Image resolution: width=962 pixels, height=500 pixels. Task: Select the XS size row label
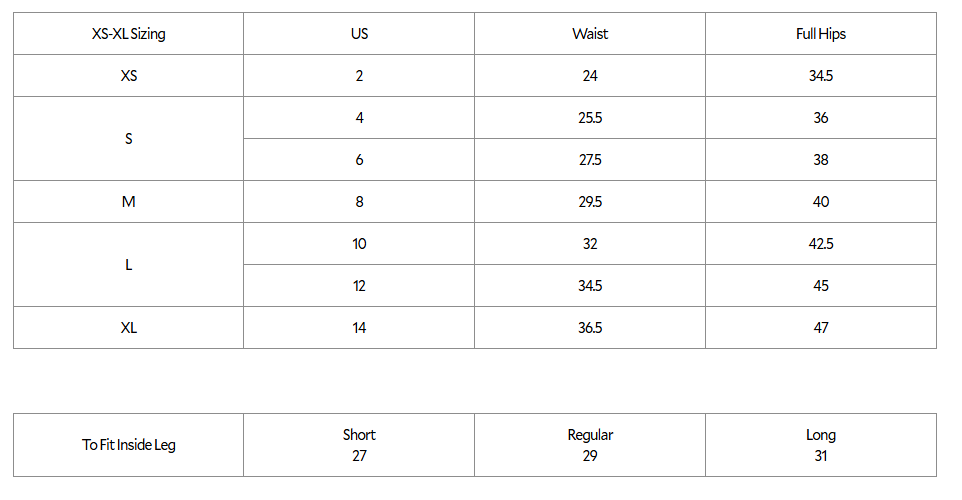pos(128,75)
